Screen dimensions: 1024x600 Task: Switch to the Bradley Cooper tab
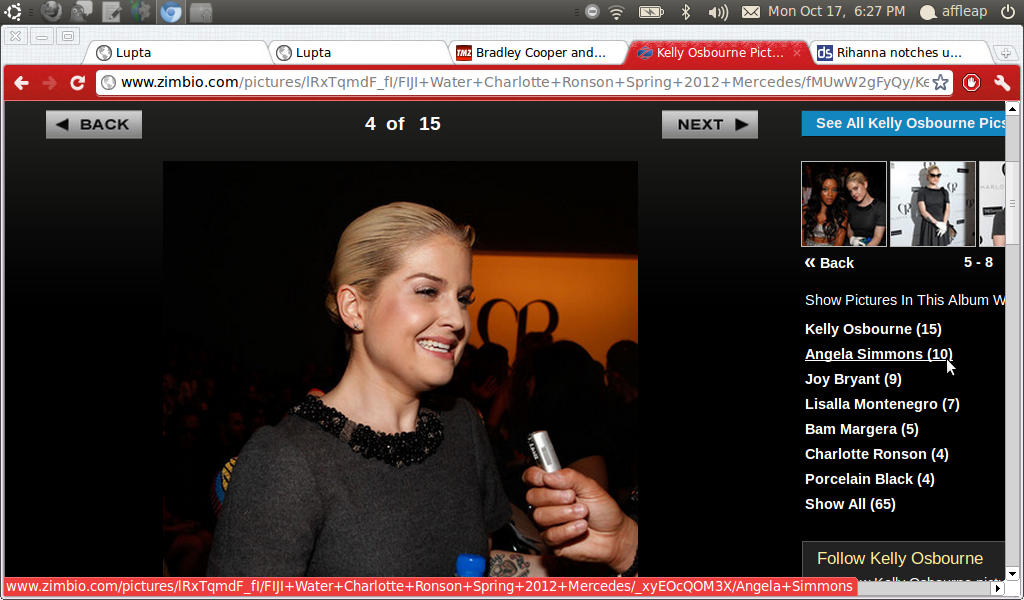537,53
